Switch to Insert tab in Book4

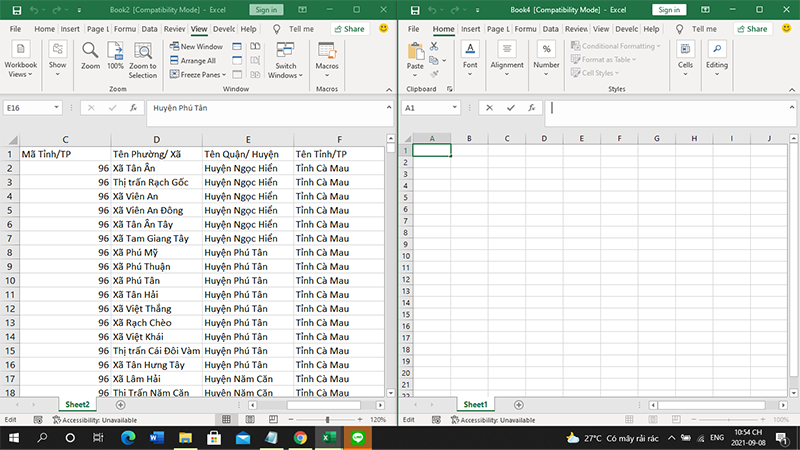pos(472,29)
